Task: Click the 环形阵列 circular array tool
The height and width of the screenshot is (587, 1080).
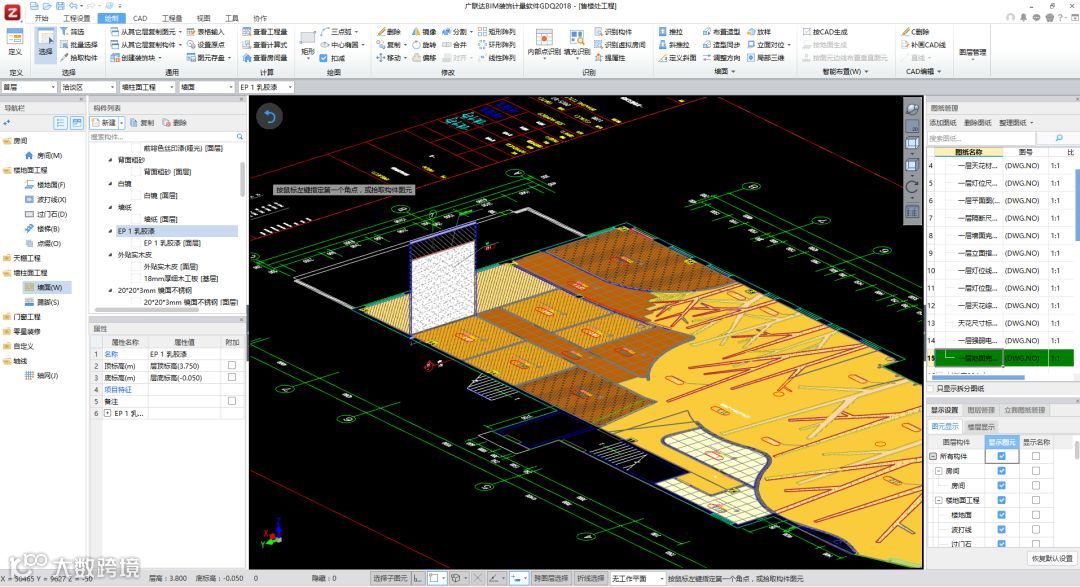Action: click(x=497, y=45)
